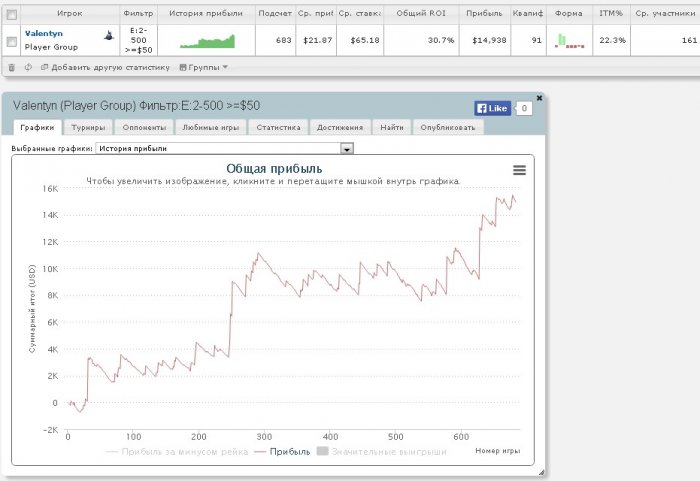Open the Valentyn player name link

pyautogui.click(x=45, y=33)
